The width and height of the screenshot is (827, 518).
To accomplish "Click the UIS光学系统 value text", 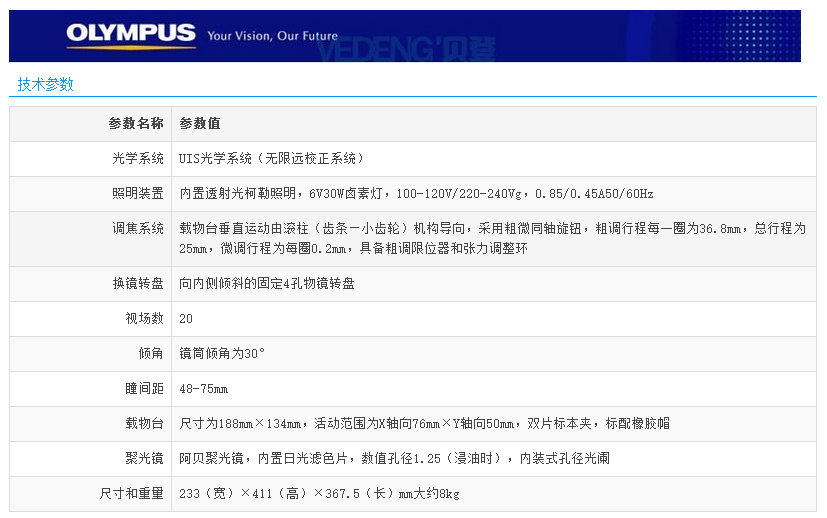I will tap(272, 158).
